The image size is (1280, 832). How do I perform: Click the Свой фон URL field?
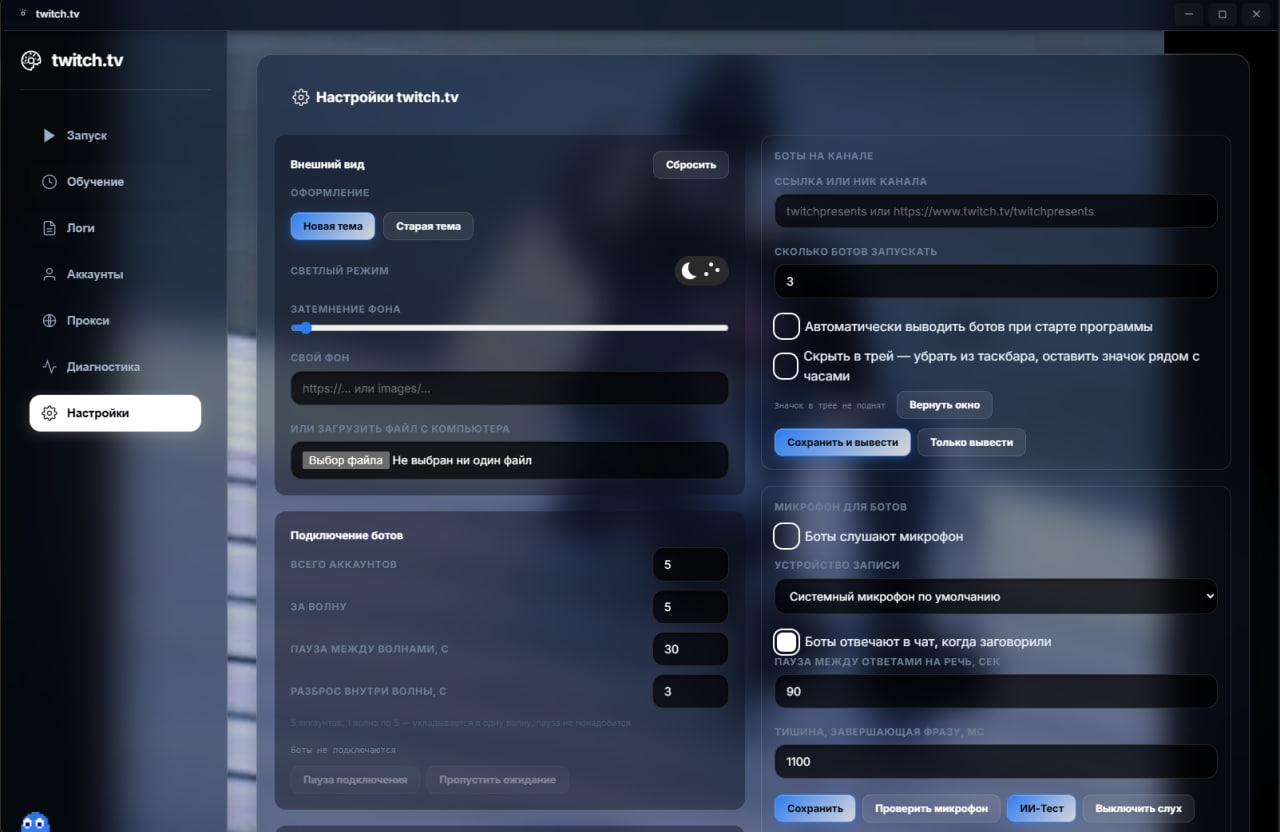509,388
